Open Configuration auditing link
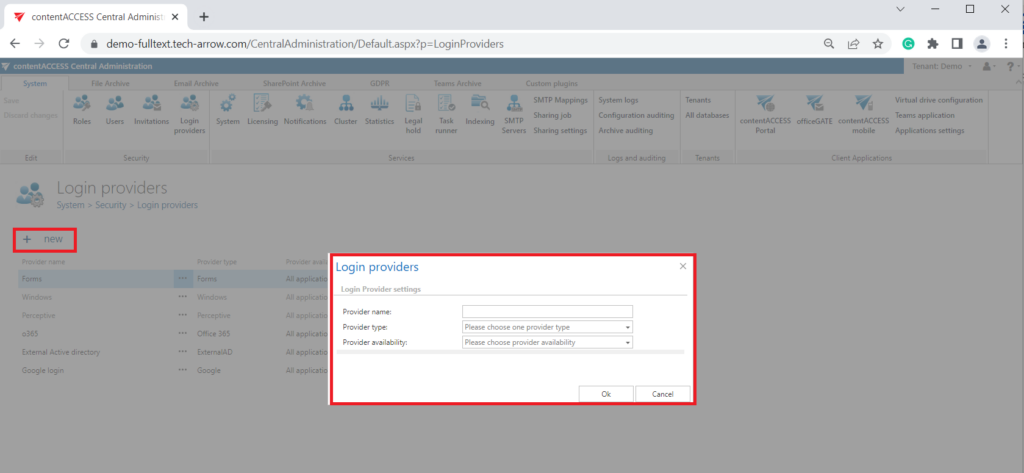The width and height of the screenshot is (1024, 473). (636, 115)
